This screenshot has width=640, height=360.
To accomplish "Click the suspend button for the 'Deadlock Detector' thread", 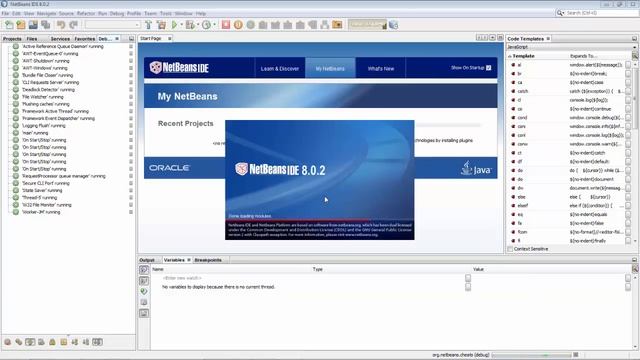I will (131, 89).
